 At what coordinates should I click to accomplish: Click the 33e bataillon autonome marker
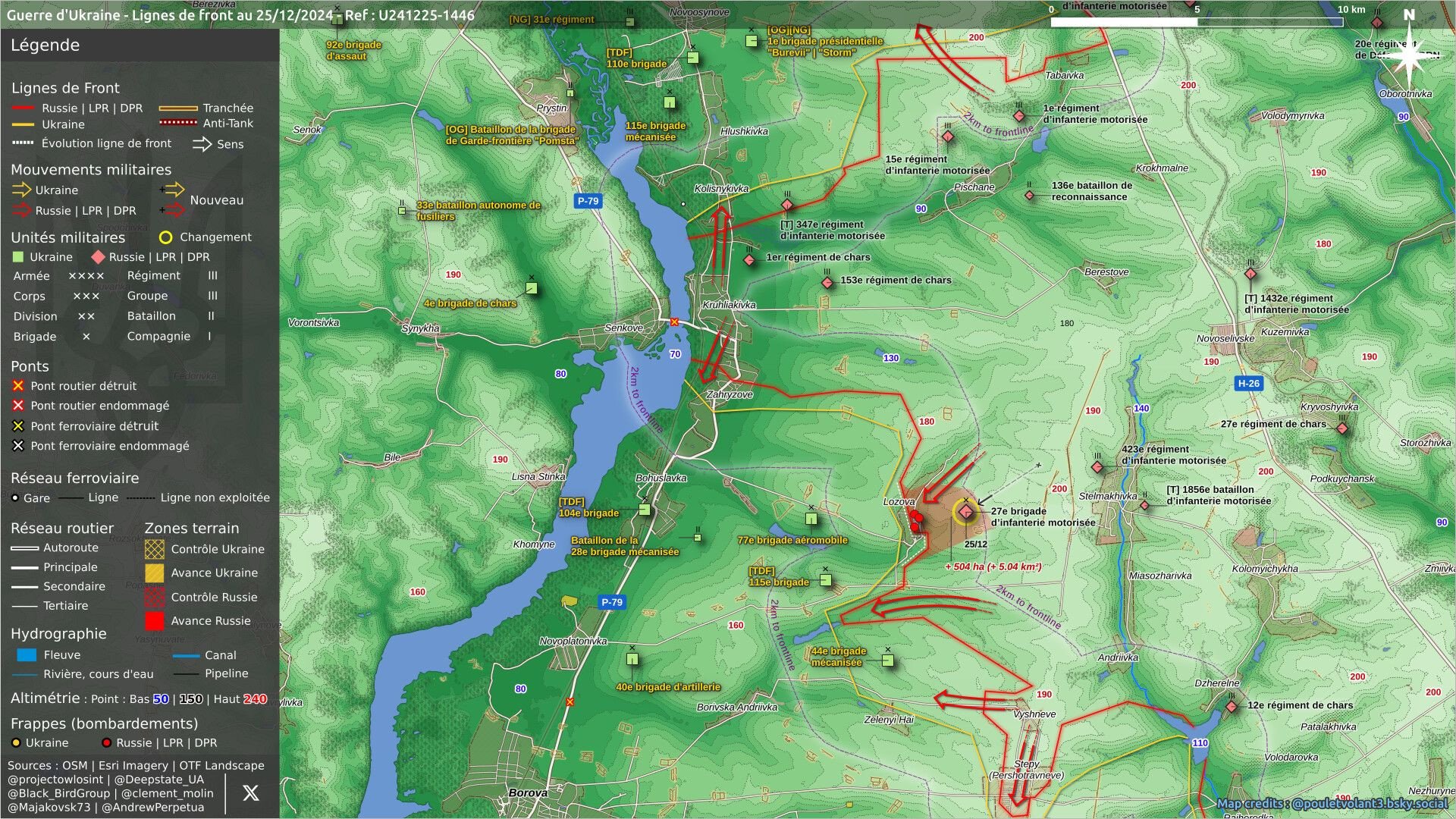tap(403, 210)
